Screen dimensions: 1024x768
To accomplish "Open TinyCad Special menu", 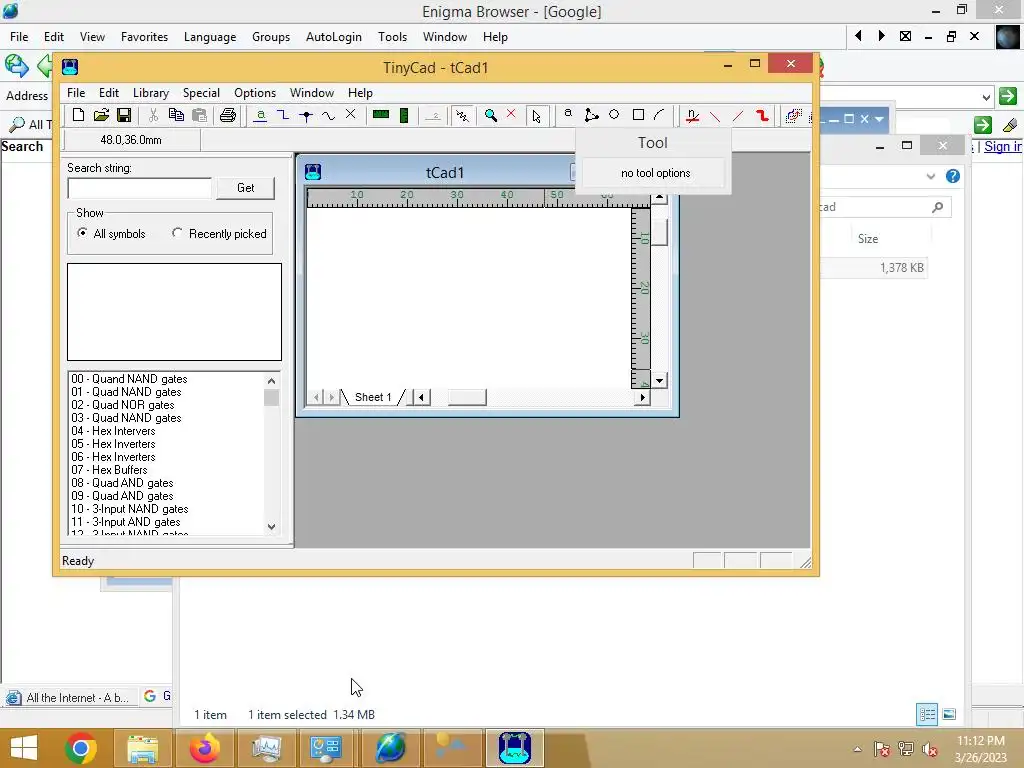I will (201, 93).
